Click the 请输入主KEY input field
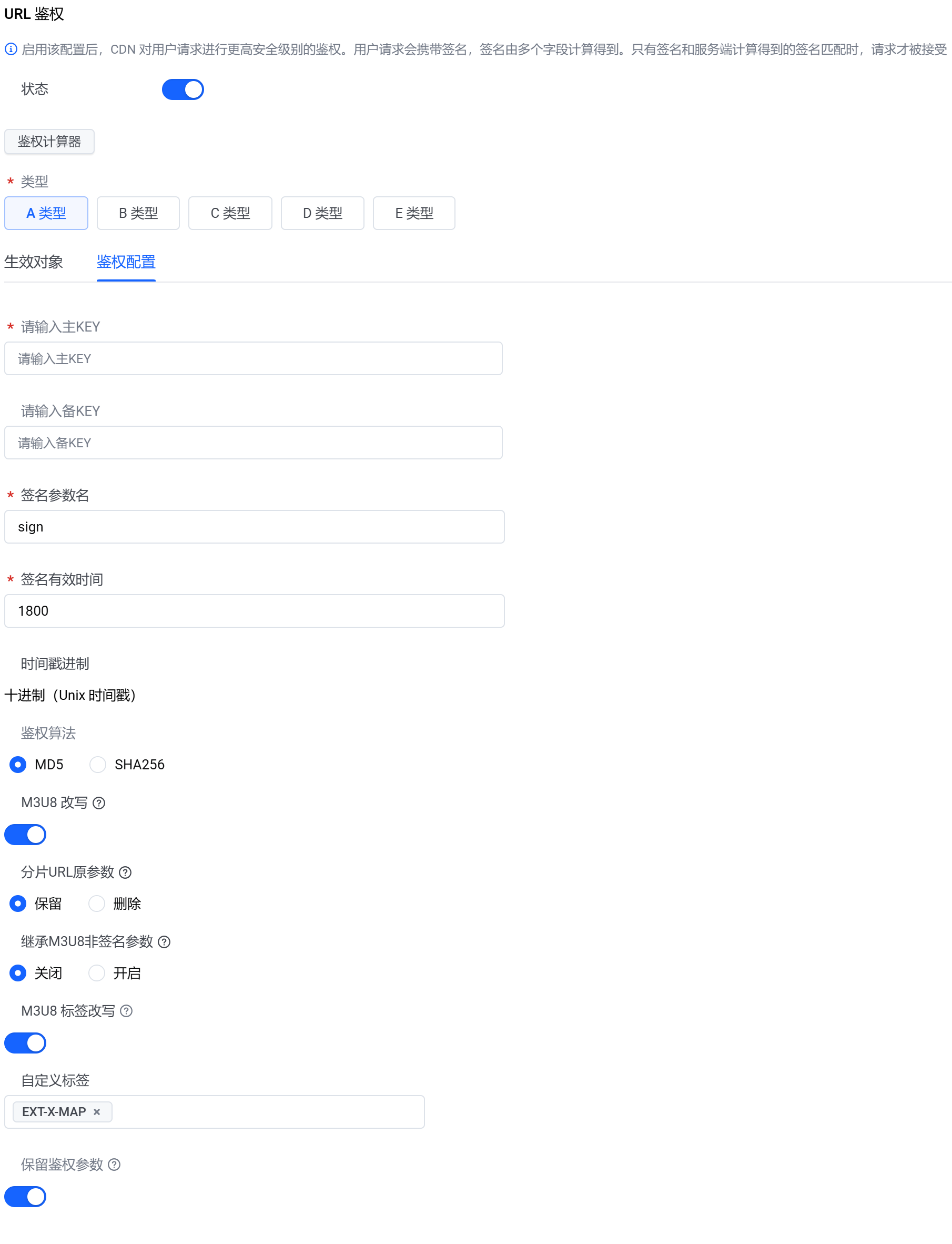 254,358
